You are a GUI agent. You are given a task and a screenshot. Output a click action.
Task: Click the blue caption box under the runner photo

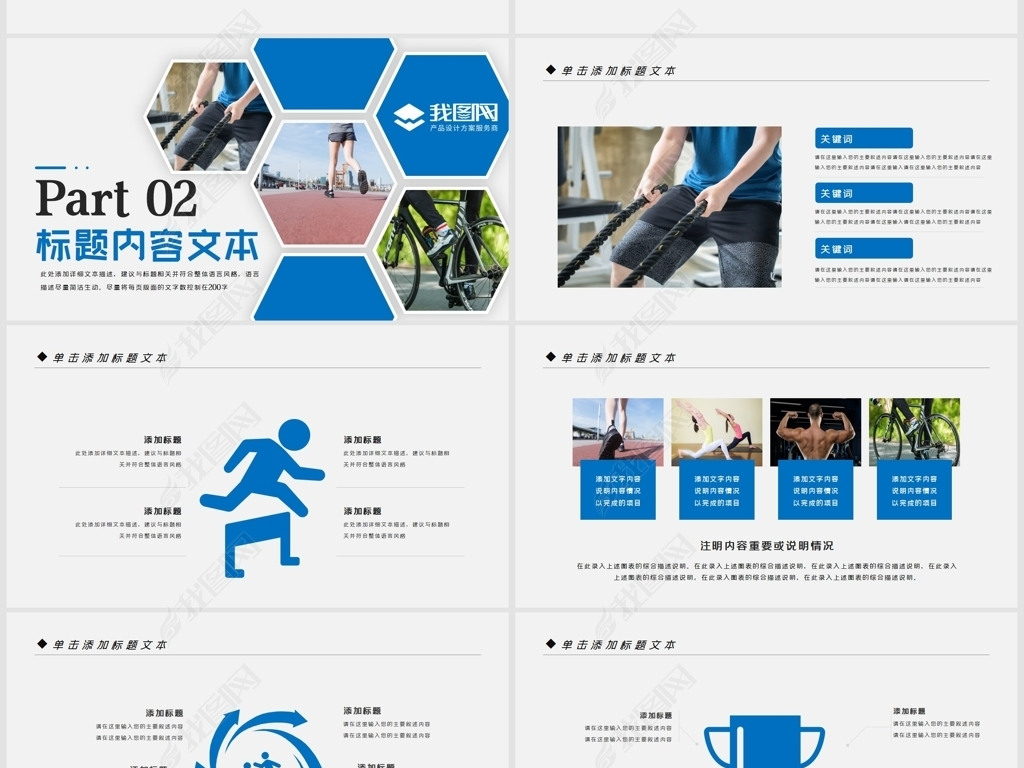tap(618, 490)
